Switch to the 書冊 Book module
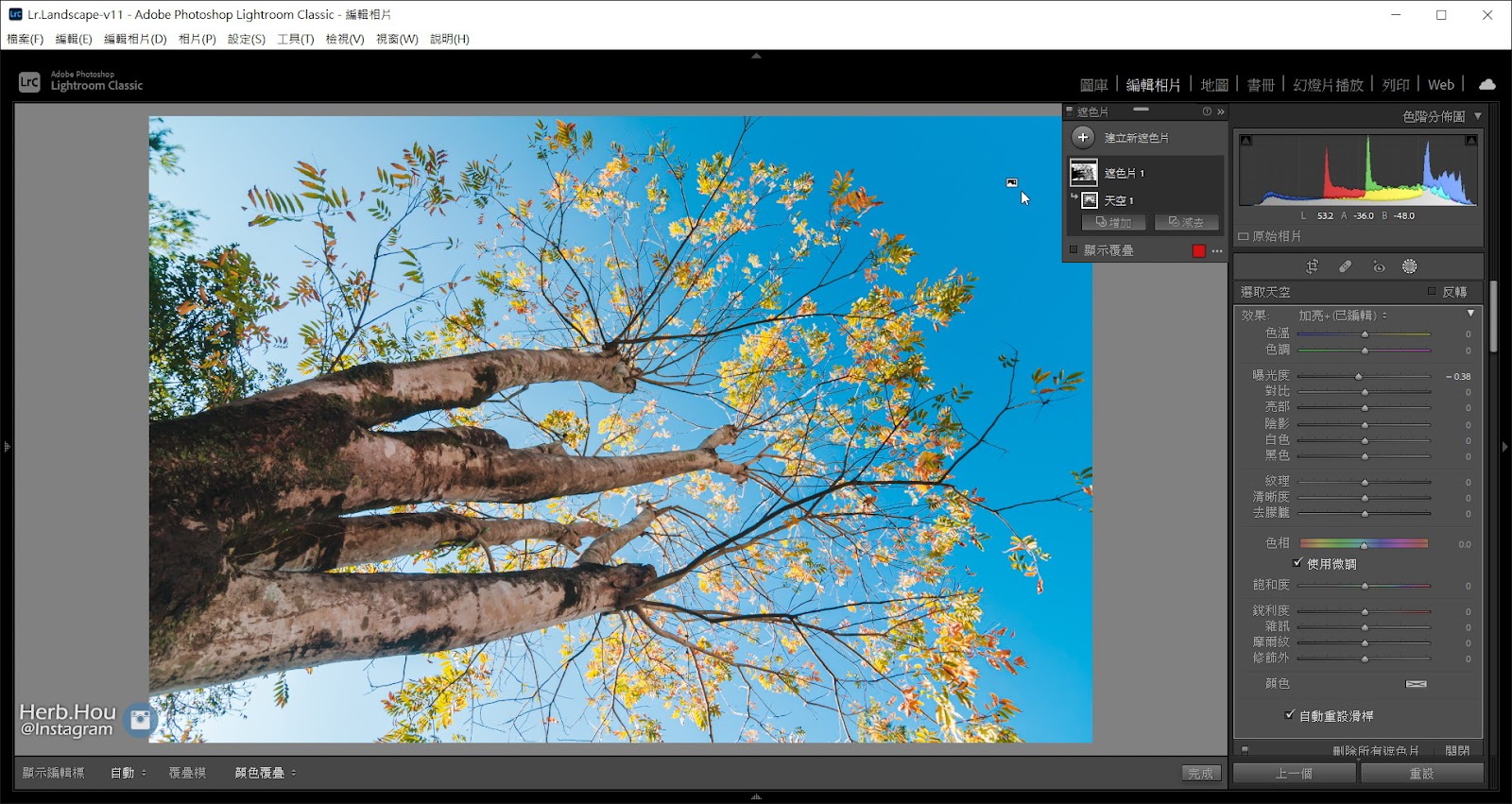The width and height of the screenshot is (1512, 804). [1261, 85]
